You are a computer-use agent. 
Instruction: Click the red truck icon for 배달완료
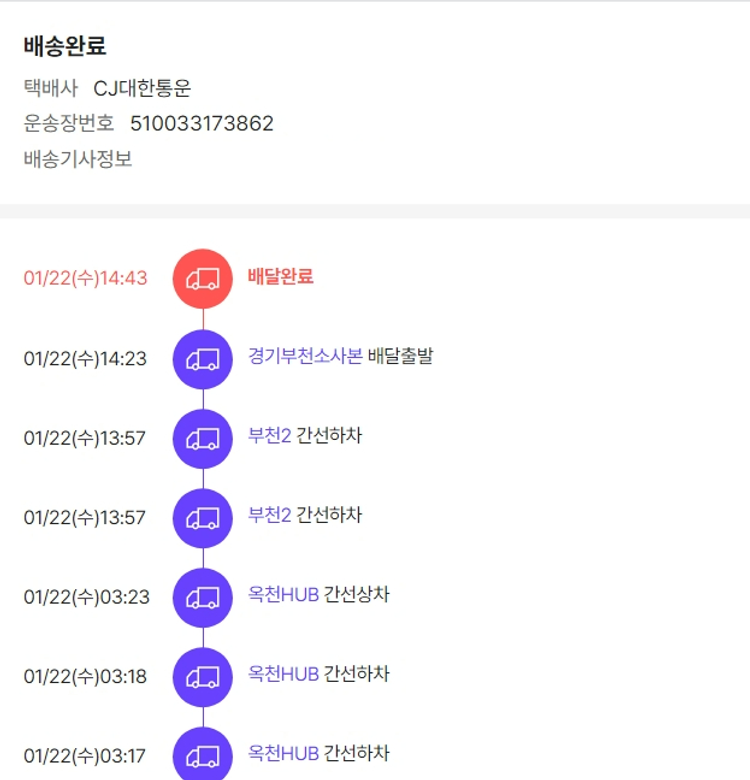[x=203, y=278]
